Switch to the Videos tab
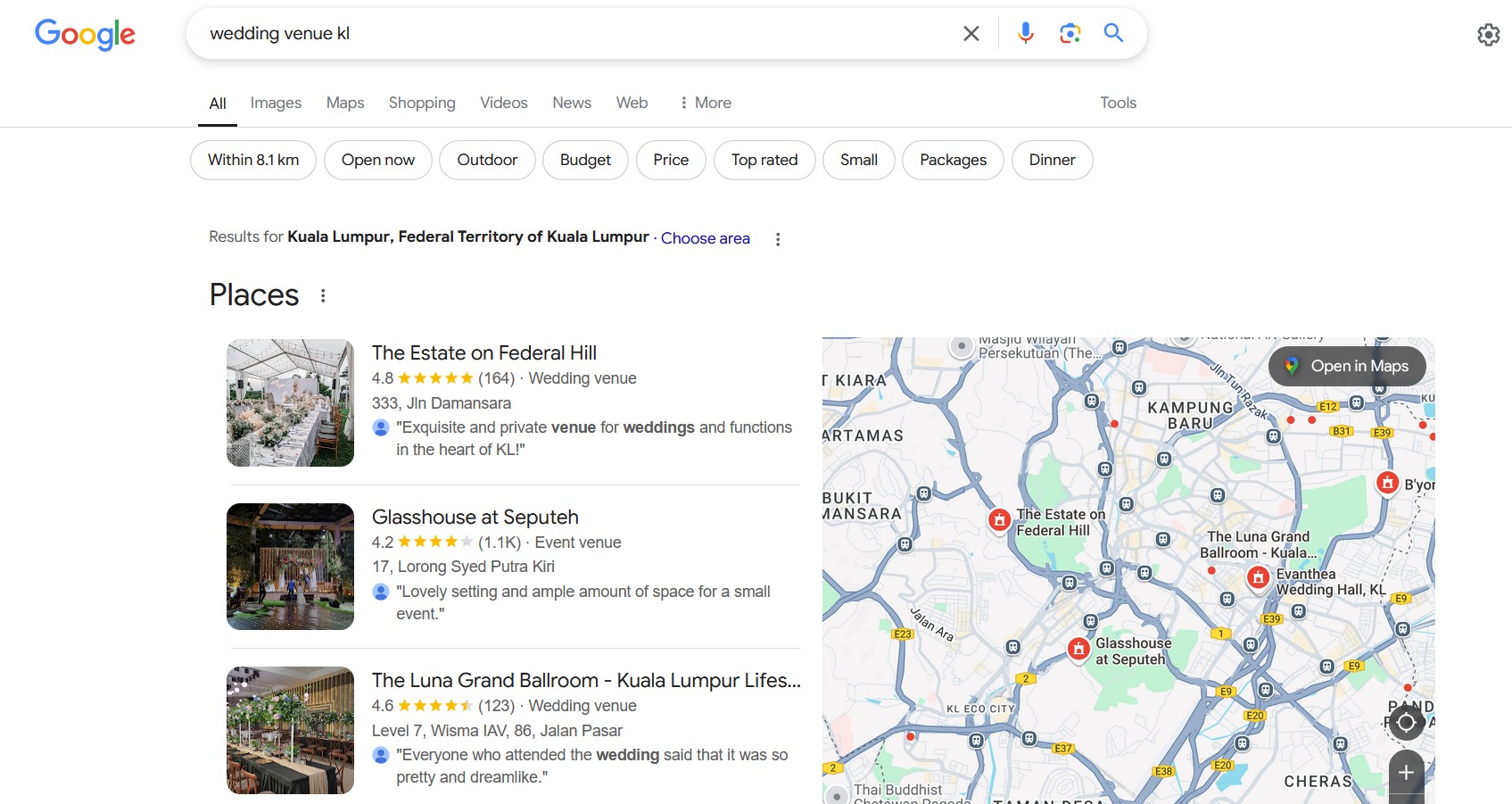Viewport: 1512px width, 804px height. 504,103
